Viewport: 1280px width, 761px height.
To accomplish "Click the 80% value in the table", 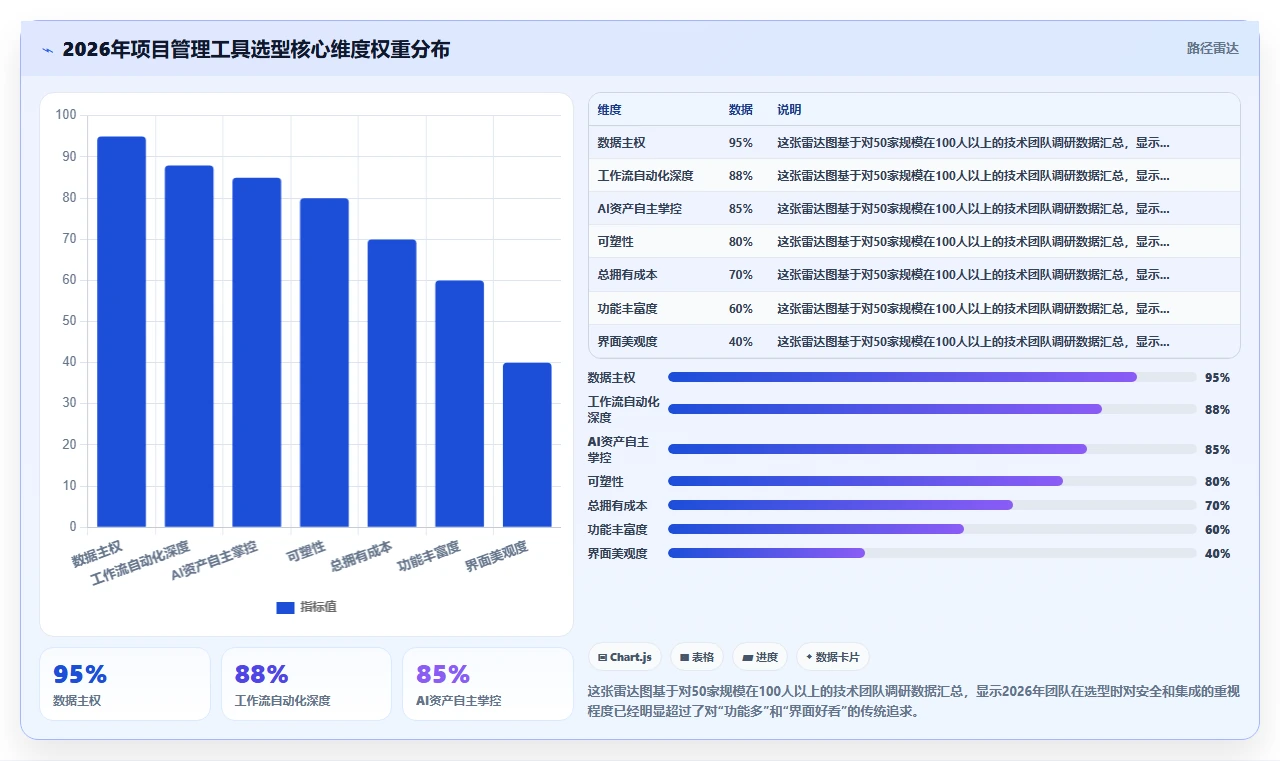I will (x=741, y=242).
